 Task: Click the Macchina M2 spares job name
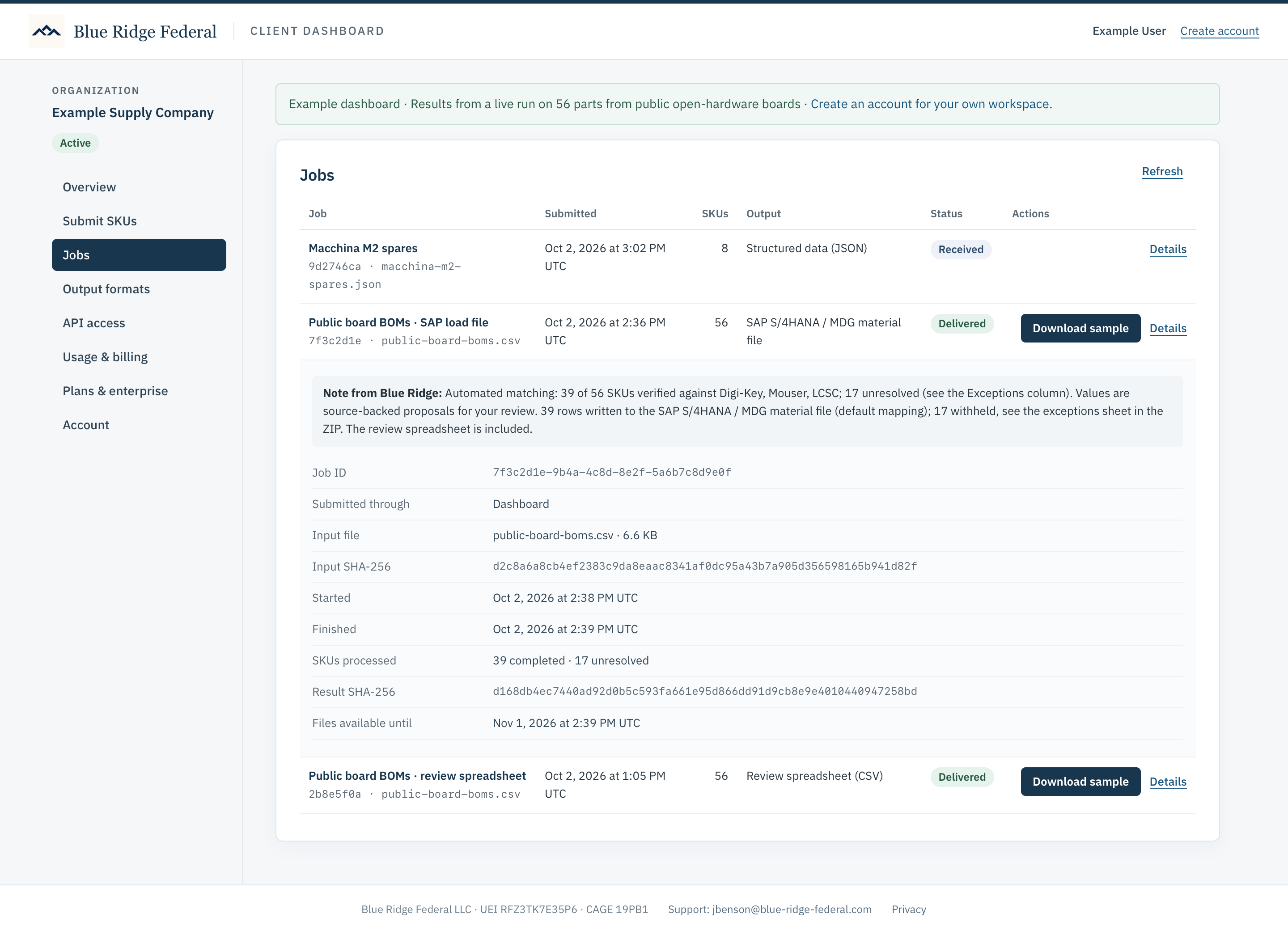point(363,249)
